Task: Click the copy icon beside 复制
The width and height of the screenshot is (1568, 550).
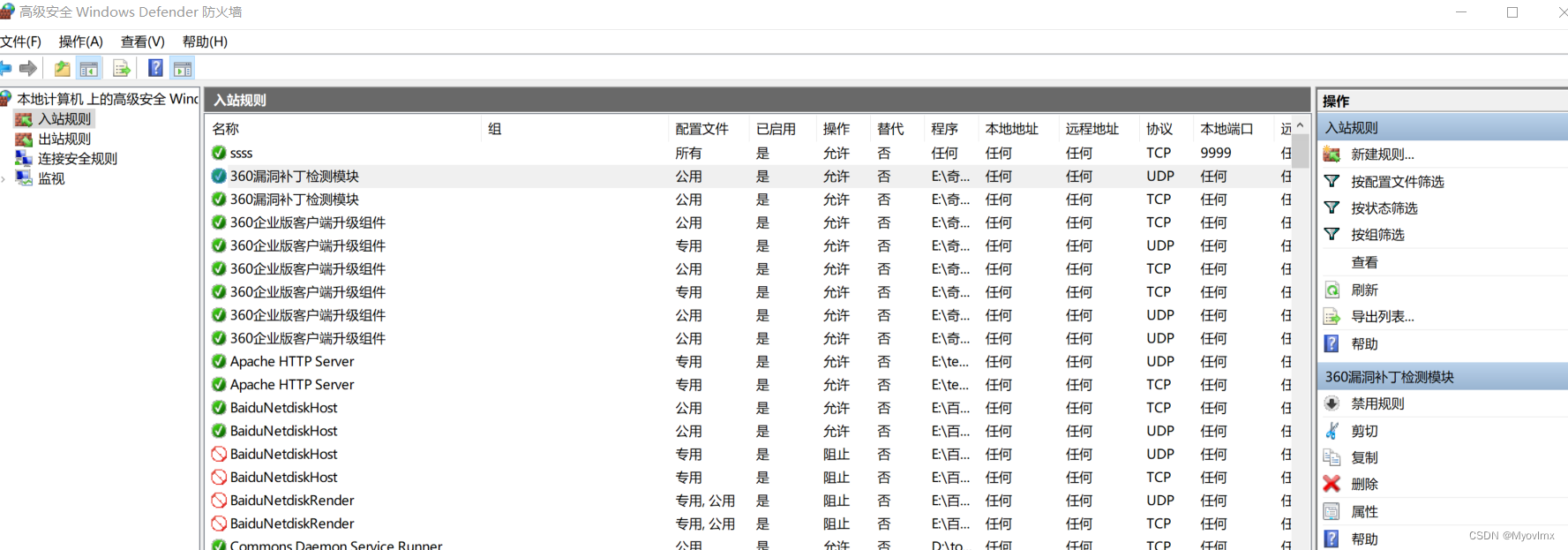Action: tap(1332, 457)
